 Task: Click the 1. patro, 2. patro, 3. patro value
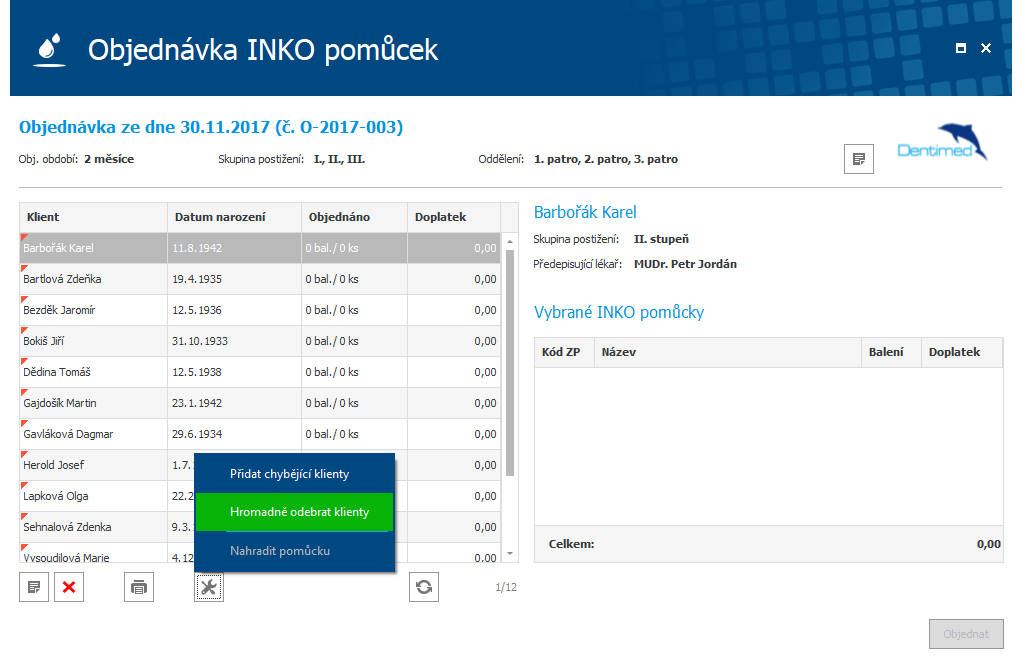(x=606, y=159)
